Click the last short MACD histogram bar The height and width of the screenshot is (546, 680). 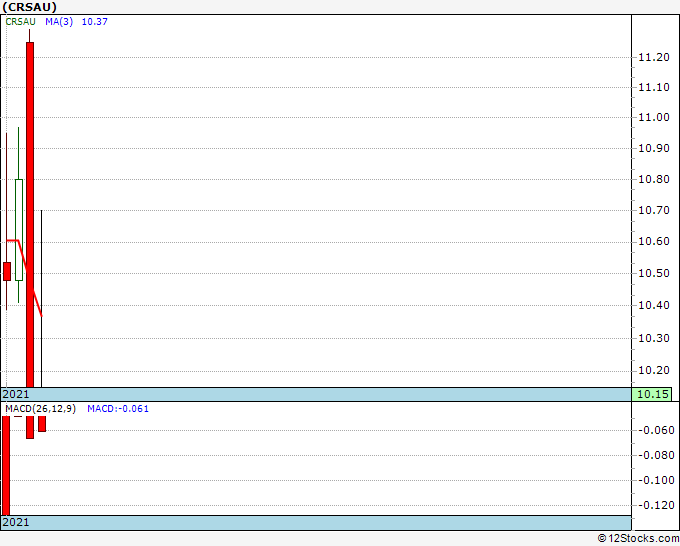point(42,424)
